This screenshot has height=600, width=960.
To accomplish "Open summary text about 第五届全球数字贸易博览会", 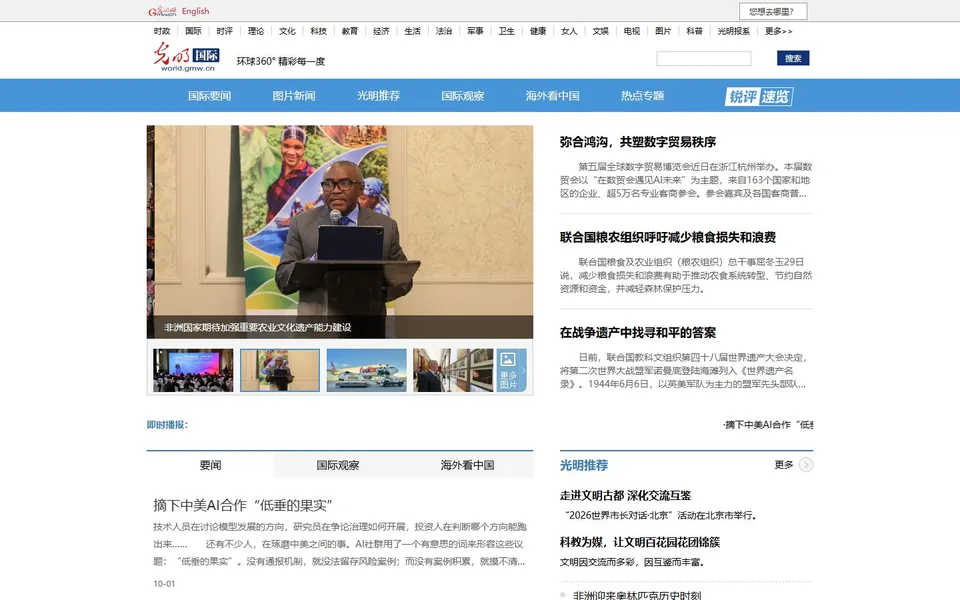I will click(686, 180).
